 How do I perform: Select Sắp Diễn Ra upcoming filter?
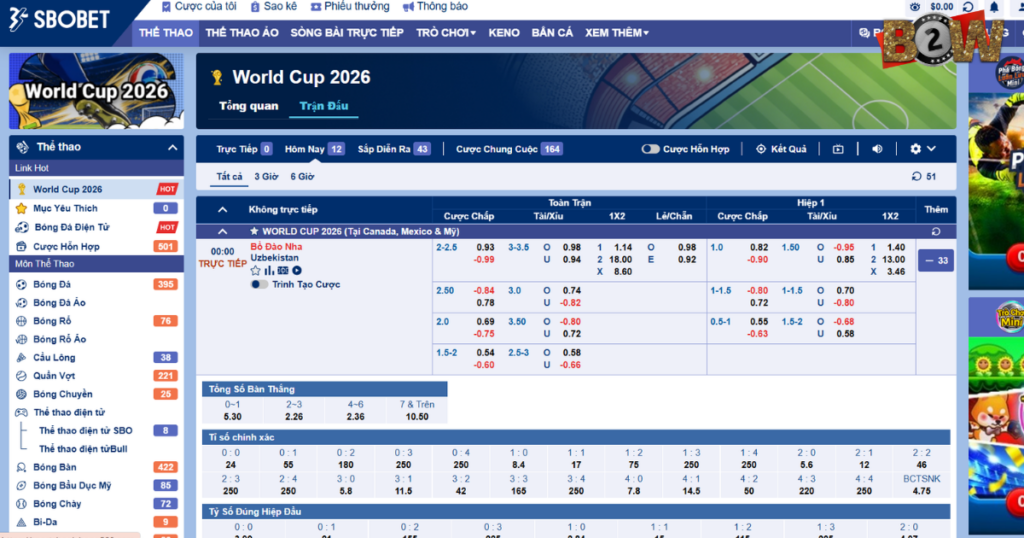(394, 149)
